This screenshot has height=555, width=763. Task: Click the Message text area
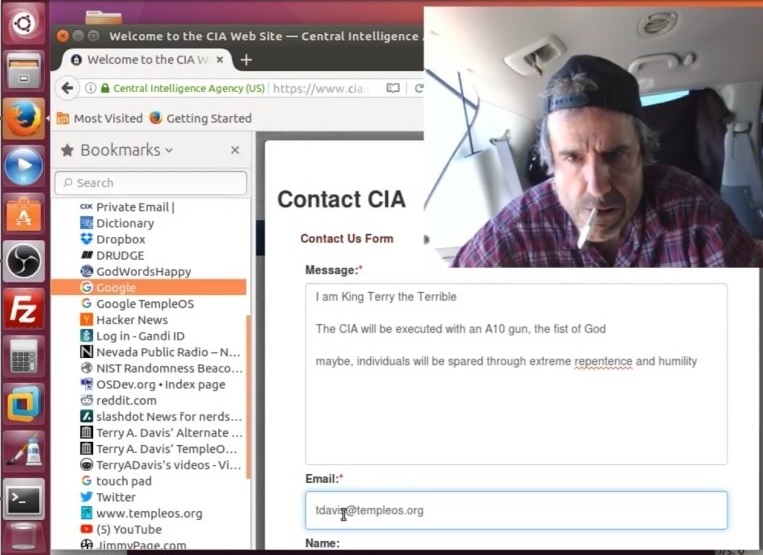516,374
